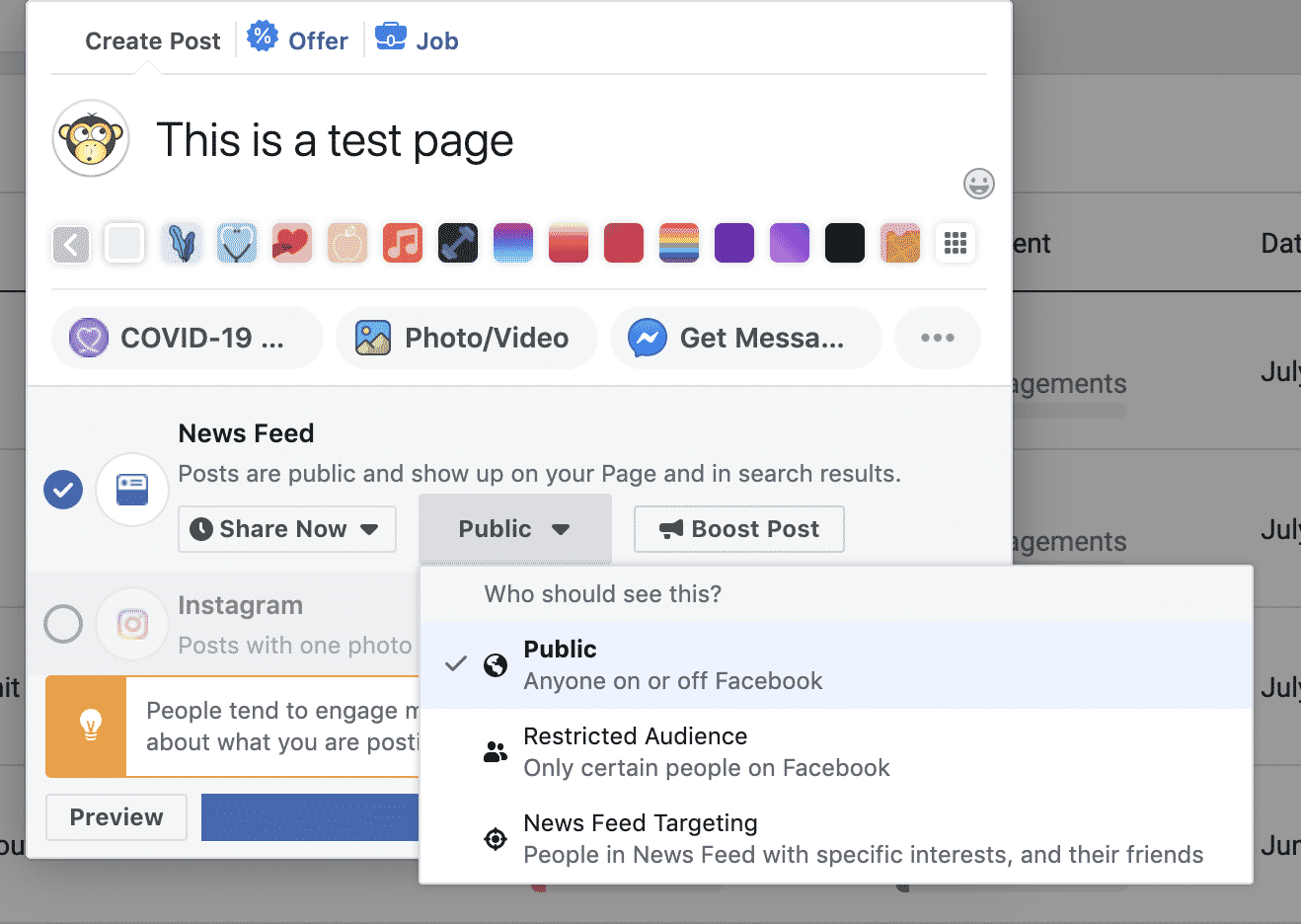The image size is (1301, 924).
Task: Choose News Feed Targeting option
Action: tap(836, 839)
